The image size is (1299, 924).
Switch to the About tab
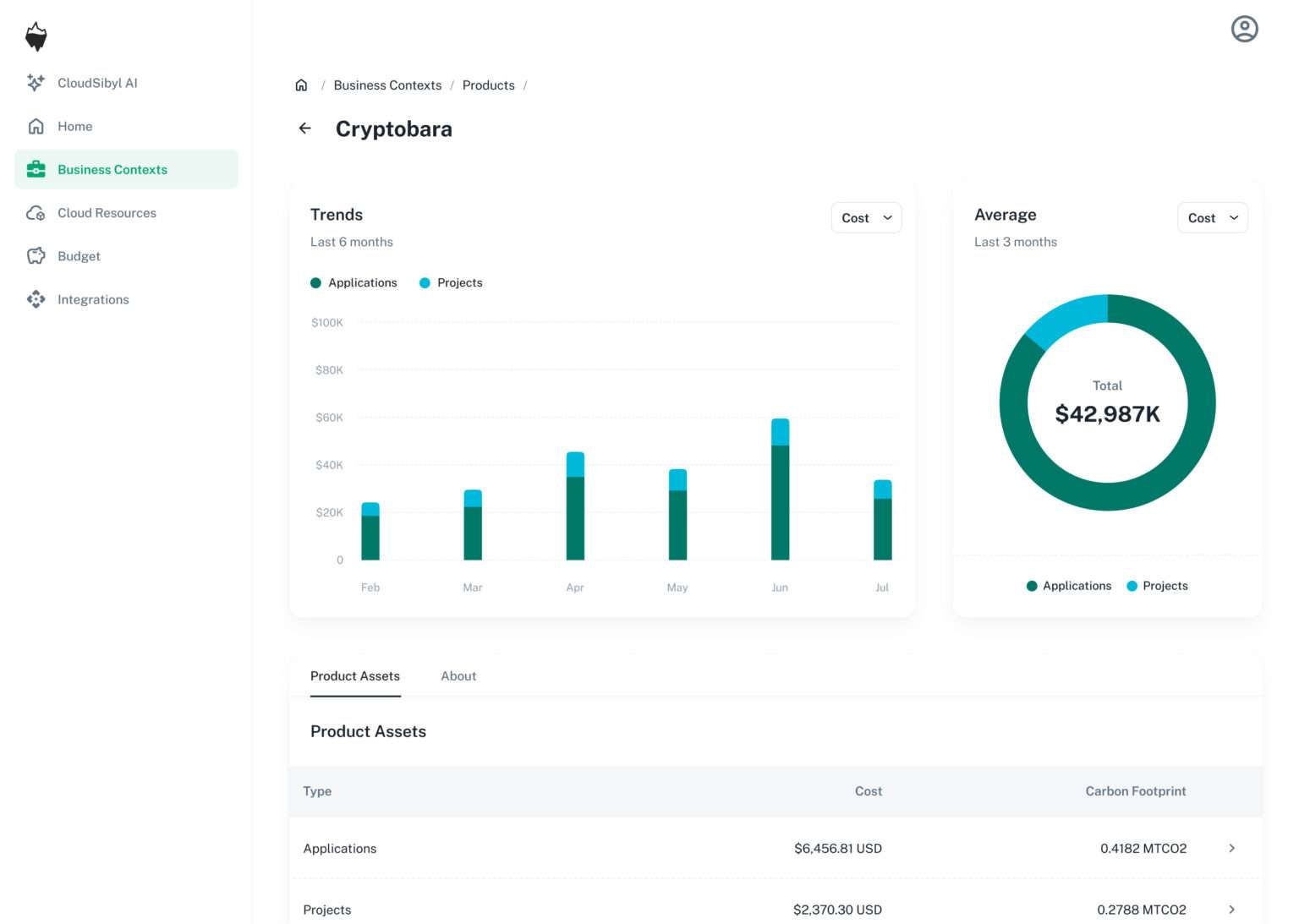458,675
